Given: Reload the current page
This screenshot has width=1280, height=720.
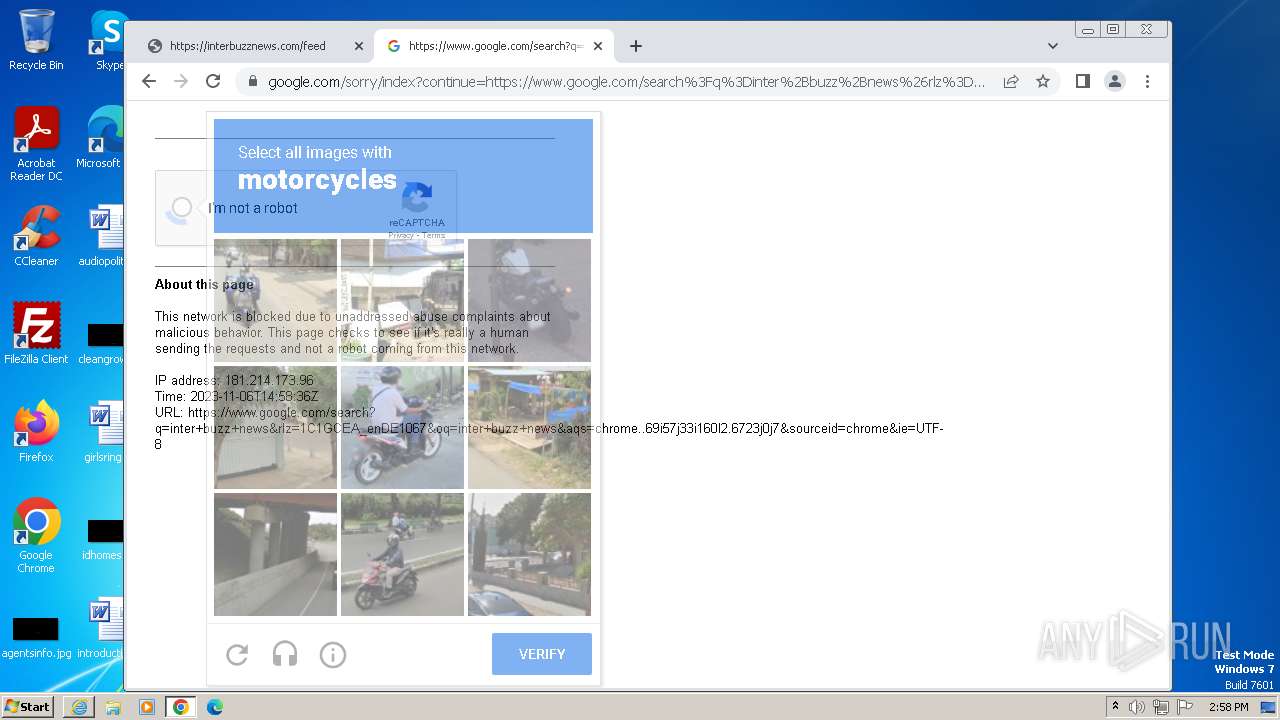Looking at the screenshot, I should point(213,81).
